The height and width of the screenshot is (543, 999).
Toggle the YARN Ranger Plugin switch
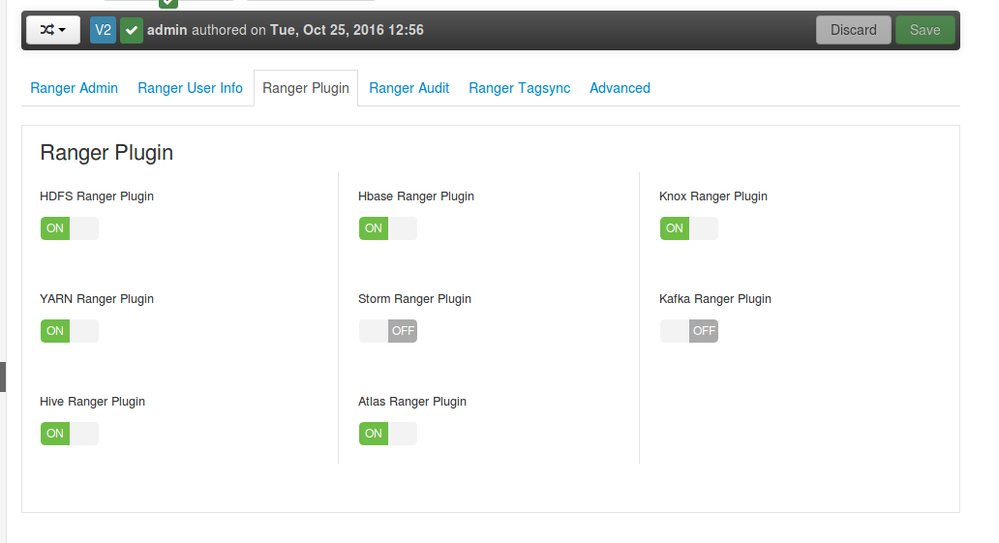pos(69,331)
